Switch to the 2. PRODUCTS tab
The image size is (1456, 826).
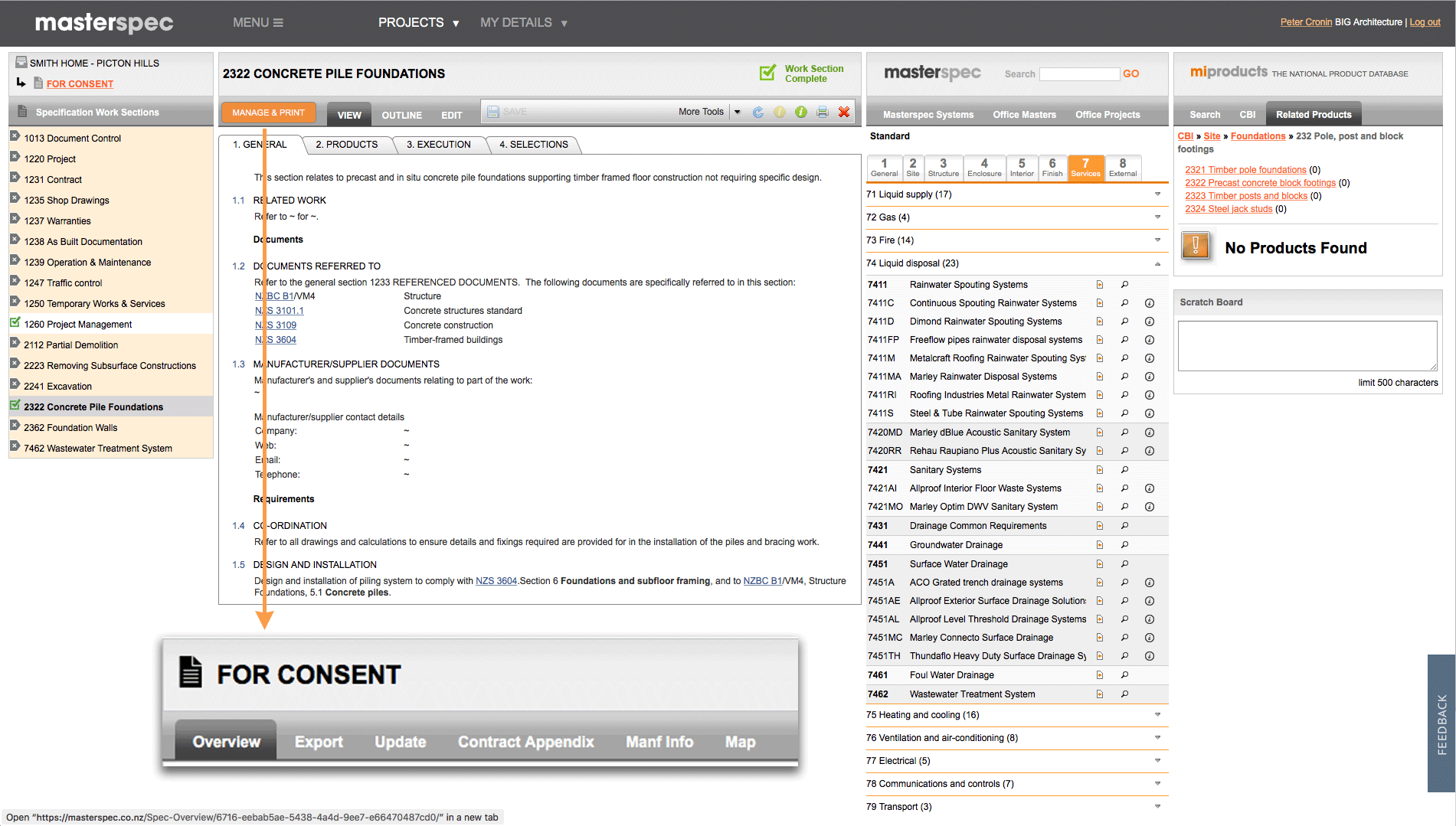pyautogui.click(x=346, y=145)
